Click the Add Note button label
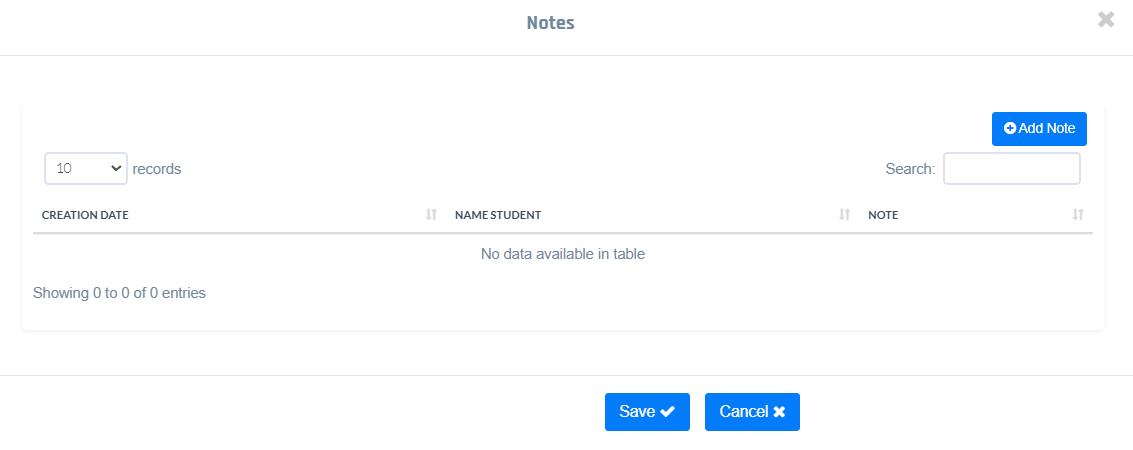The width and height of the screenshot is (1133, 450). click(x=1046, y=128)
